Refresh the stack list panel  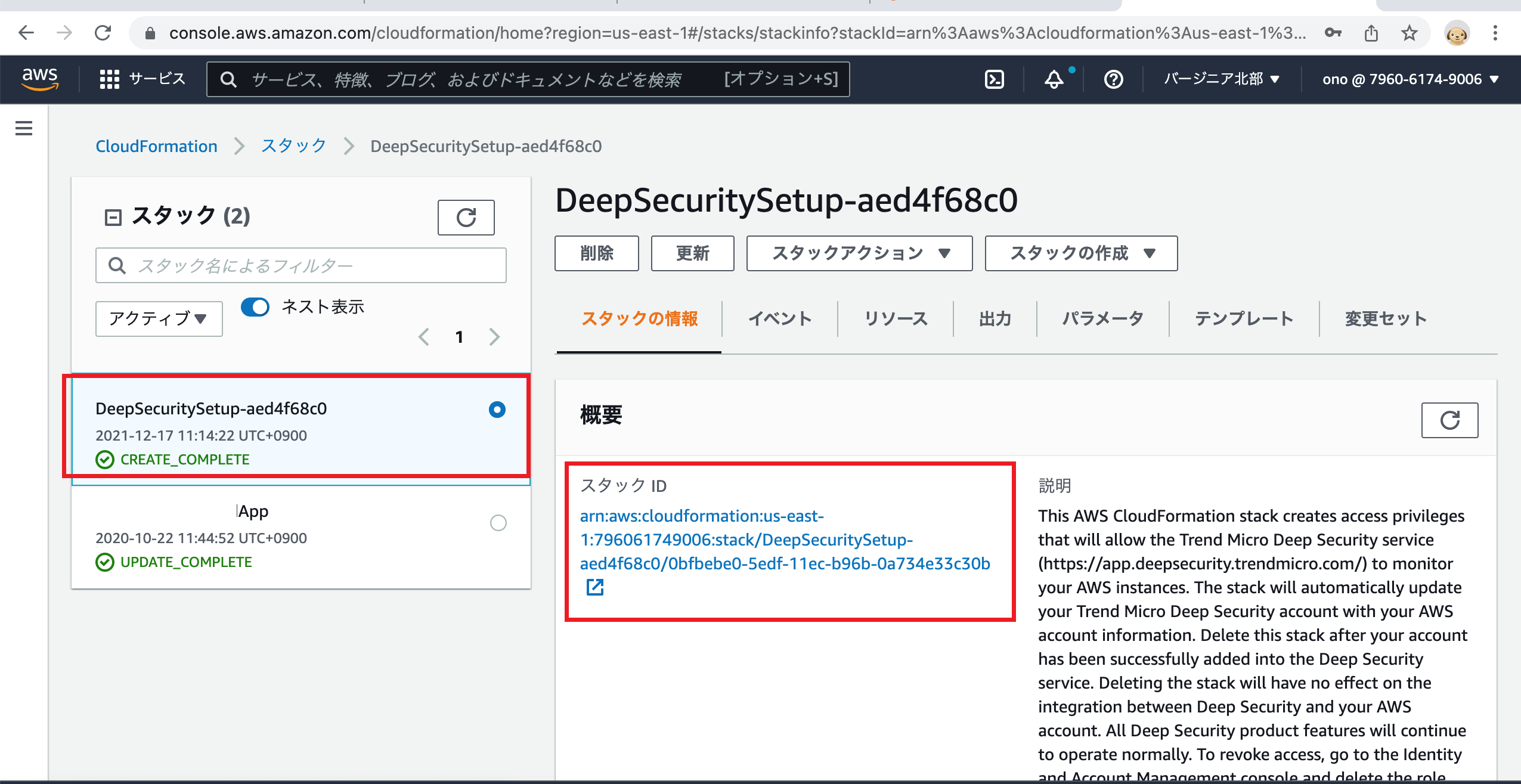click(466, 218)
